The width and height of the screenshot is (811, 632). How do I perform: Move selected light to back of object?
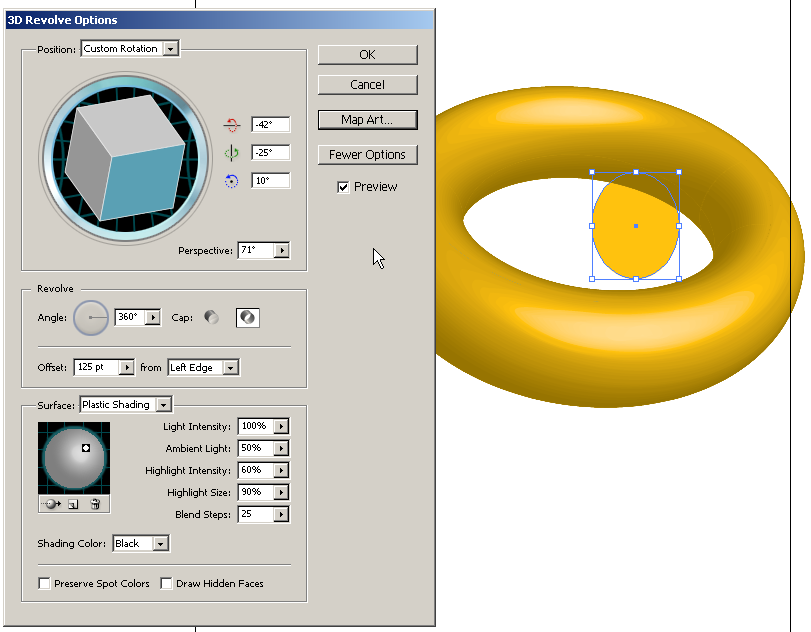coord(53,504)
